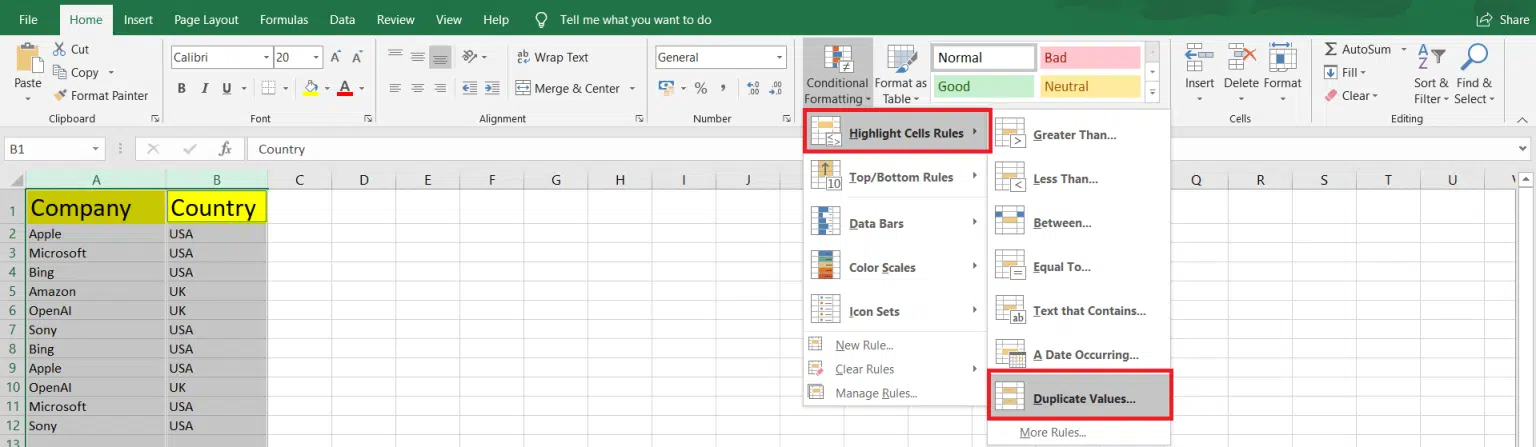
Task: Toggle Italic formatting
Action: [207, 88]
